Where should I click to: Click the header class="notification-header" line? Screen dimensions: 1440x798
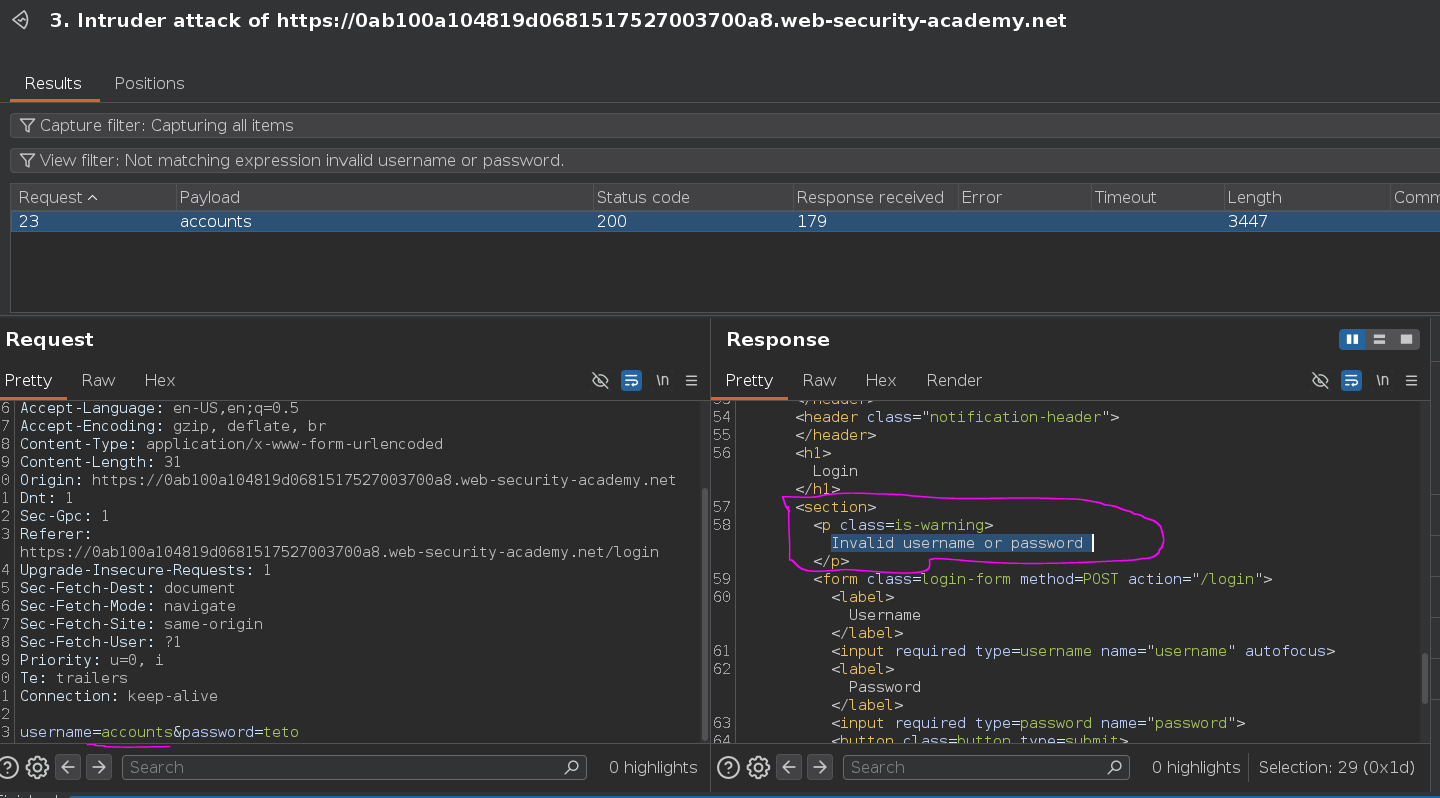coord(957,417)
